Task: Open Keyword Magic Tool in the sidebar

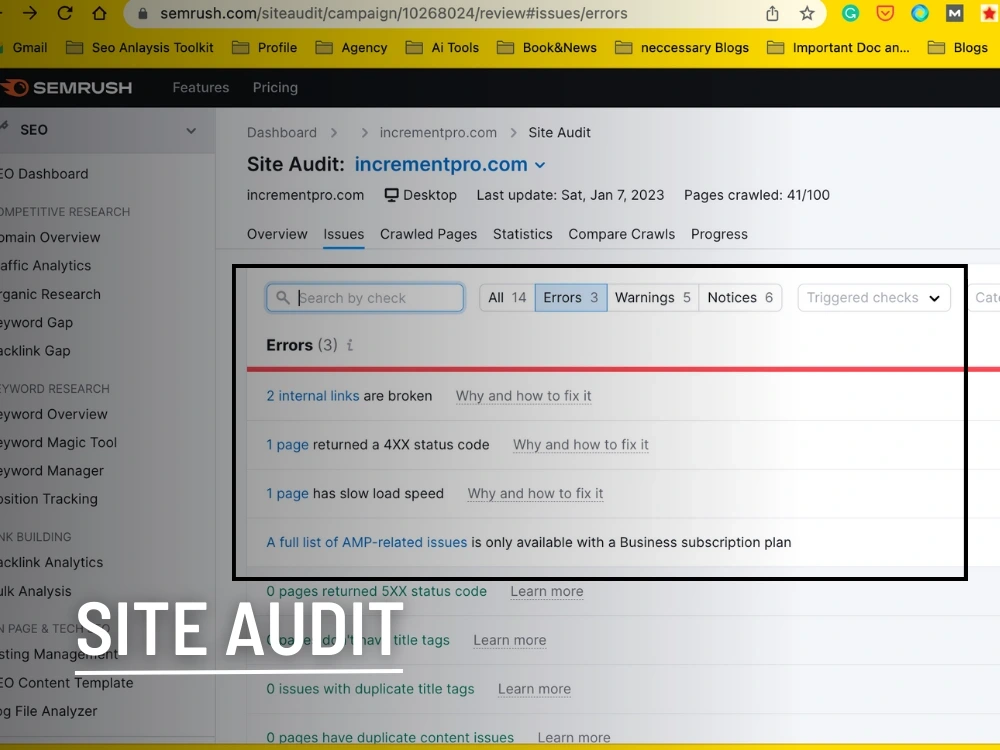Action: 58,443
